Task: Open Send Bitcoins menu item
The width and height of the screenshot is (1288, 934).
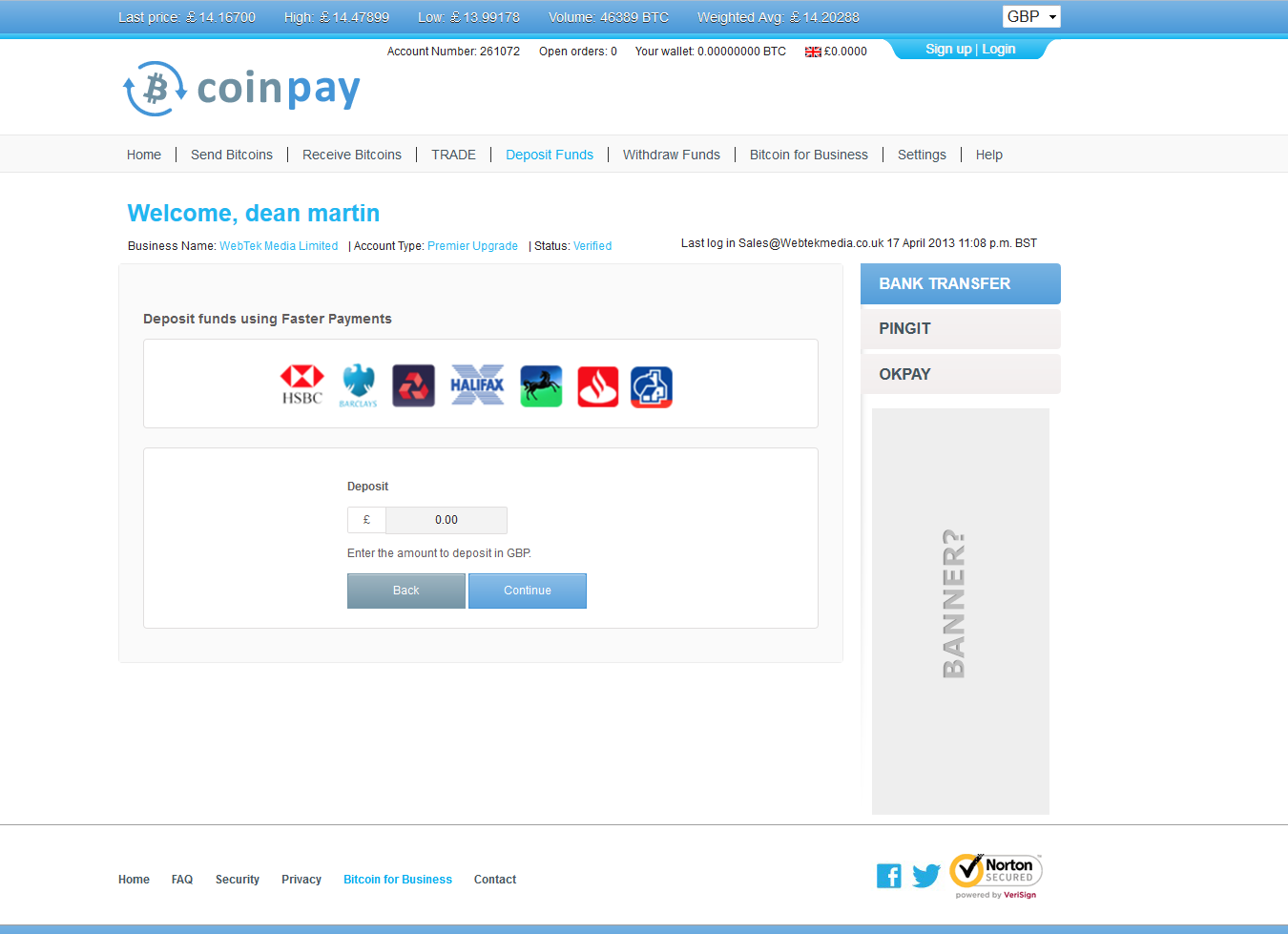Action: point(232,155)
